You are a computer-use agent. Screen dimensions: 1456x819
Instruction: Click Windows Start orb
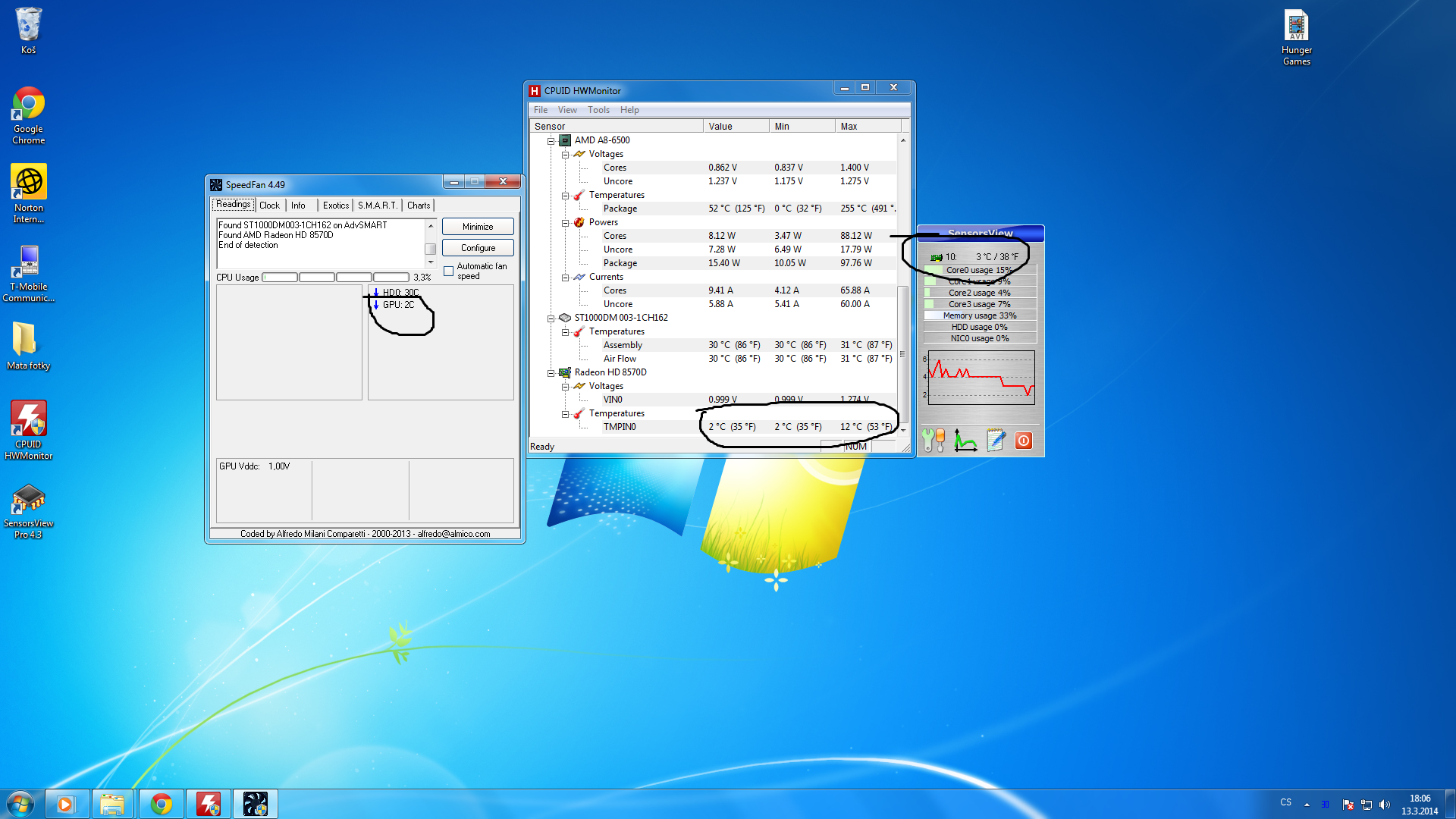click(x=20, y=804)
